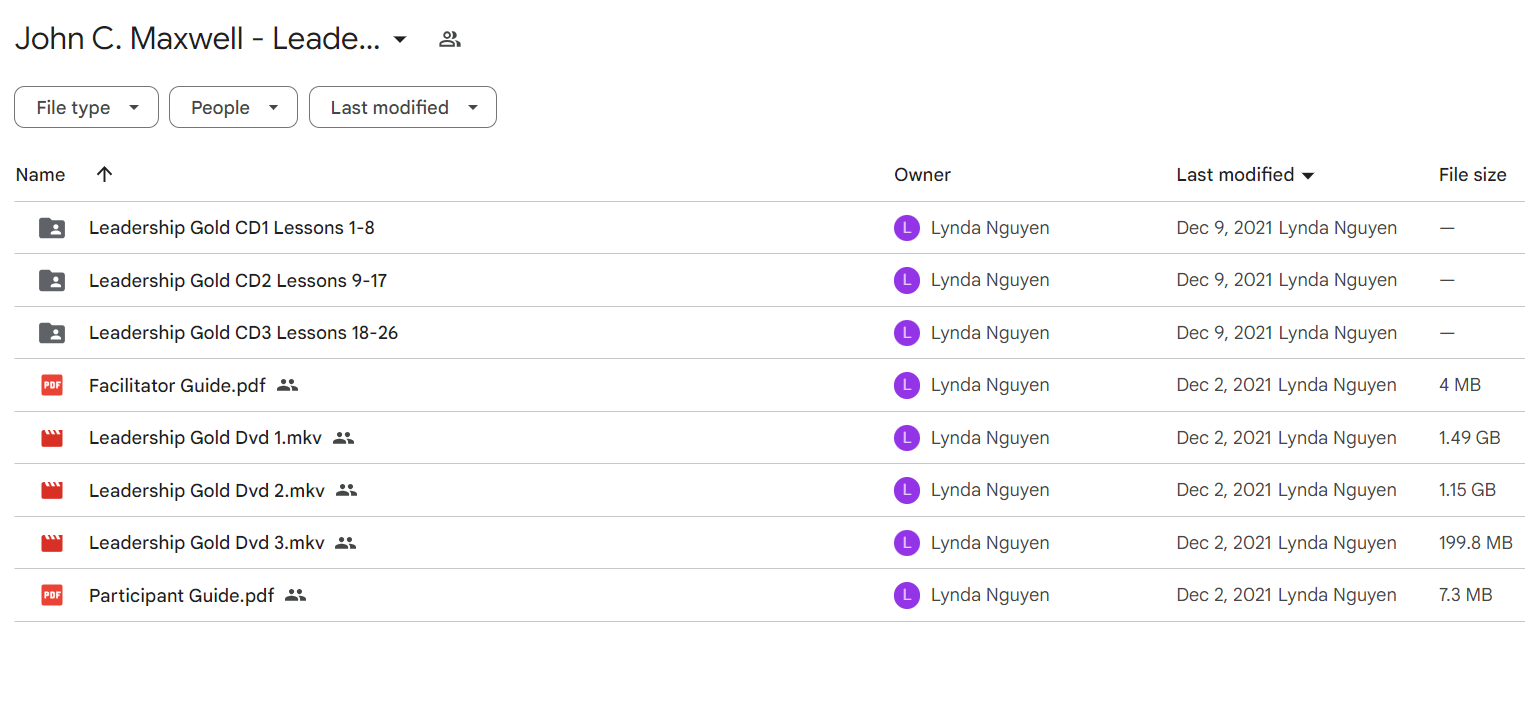Click Lynda Nguyen avatar in Facilitator Guide.pdf row
Image resolution: width=1525 pixels, height=704 pixels.
[x=907, y=385]
